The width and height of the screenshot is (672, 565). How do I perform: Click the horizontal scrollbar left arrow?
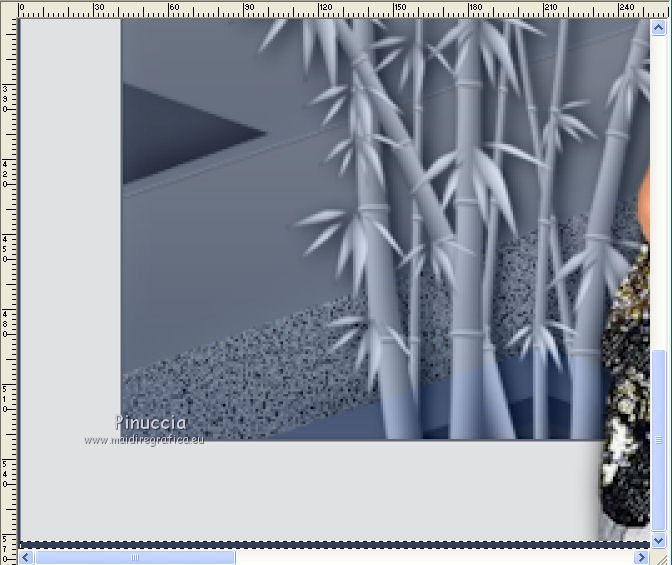pos(26,557)
